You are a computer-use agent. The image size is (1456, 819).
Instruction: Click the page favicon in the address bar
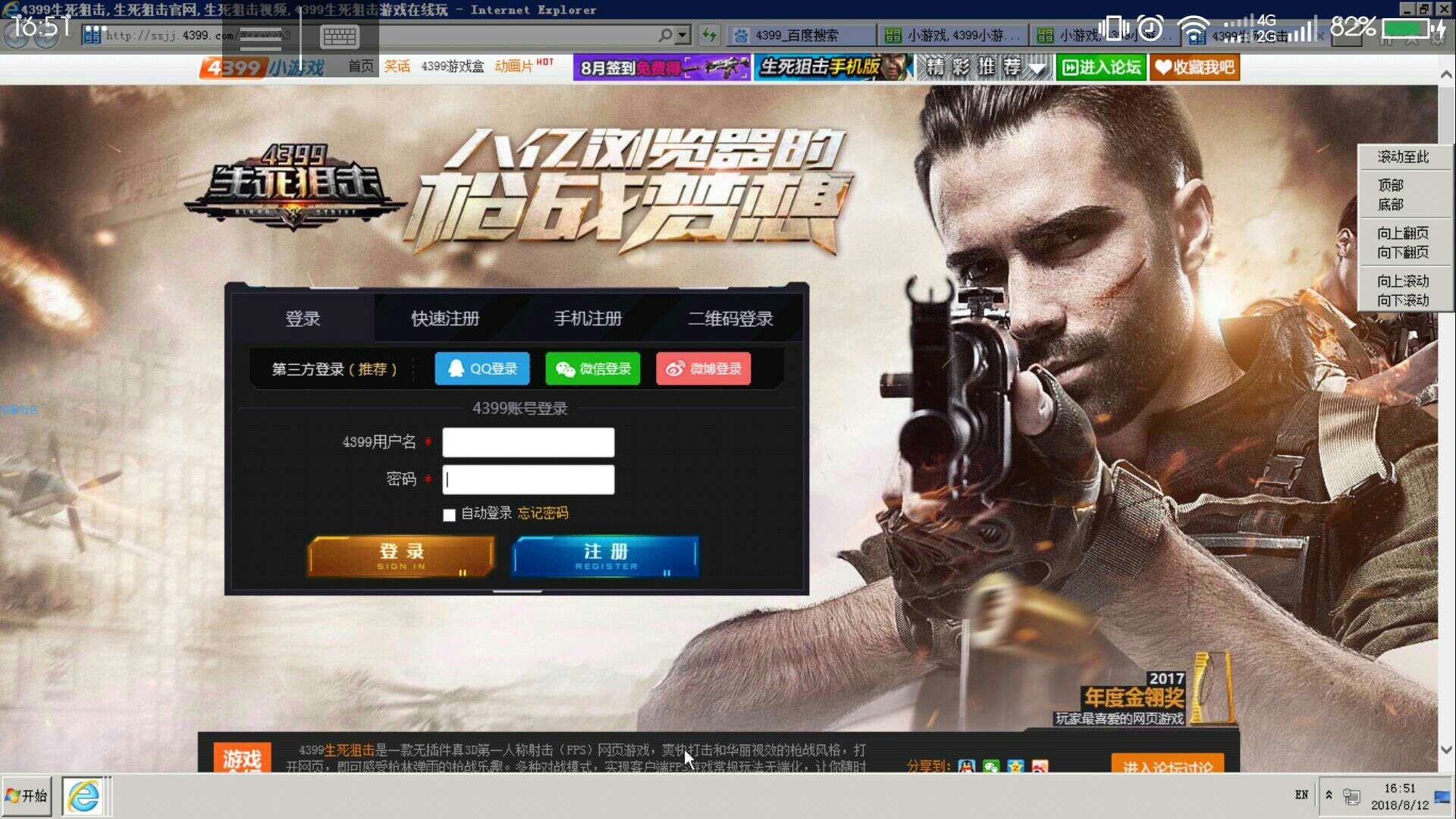[92, 35]
